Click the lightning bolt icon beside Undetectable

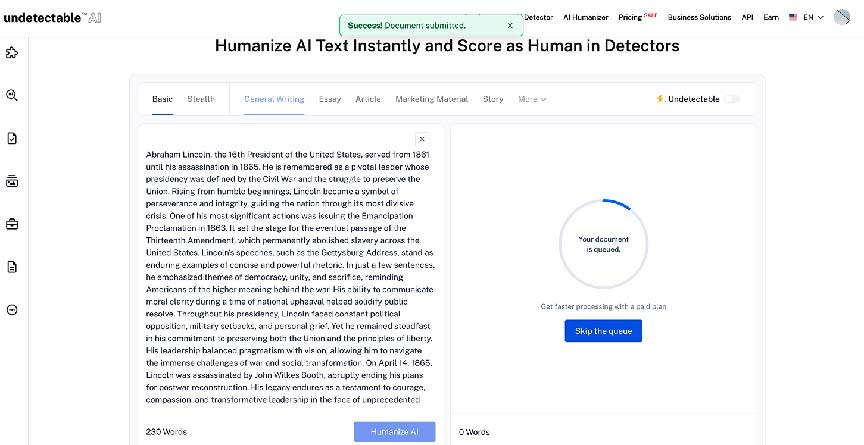(x=660, y=99)
